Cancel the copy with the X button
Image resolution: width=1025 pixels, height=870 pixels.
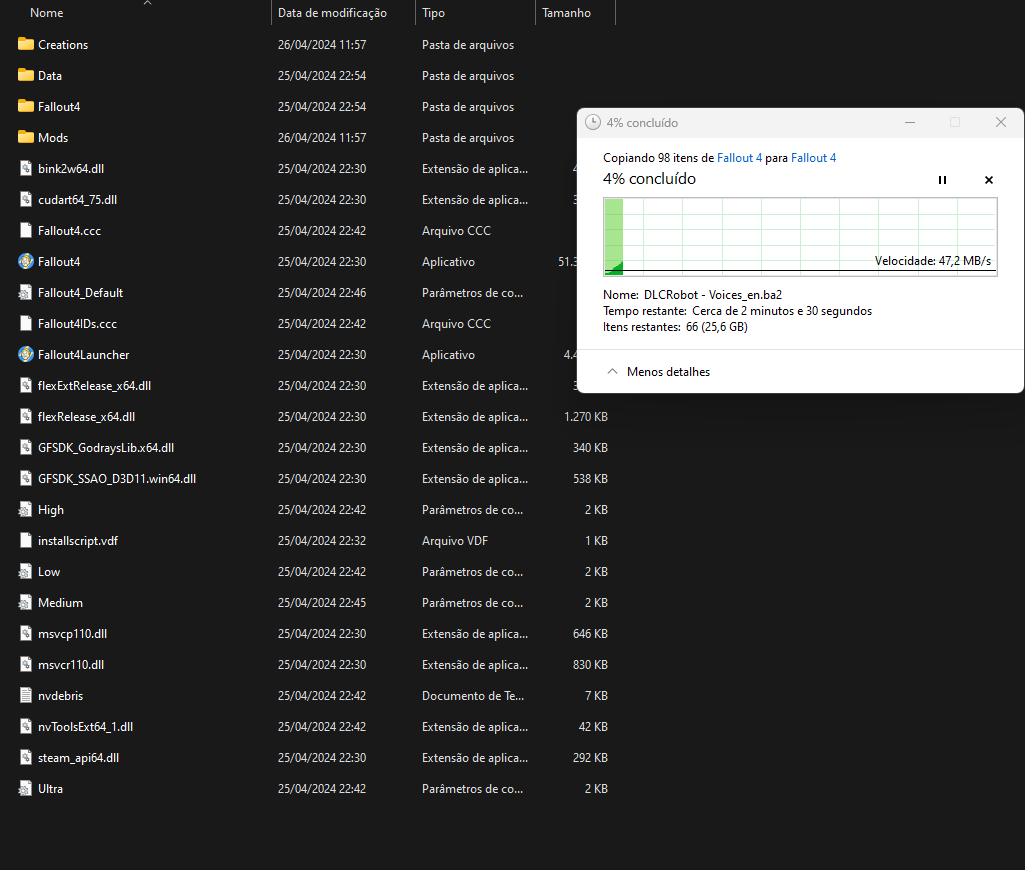(x=988, y=180)
